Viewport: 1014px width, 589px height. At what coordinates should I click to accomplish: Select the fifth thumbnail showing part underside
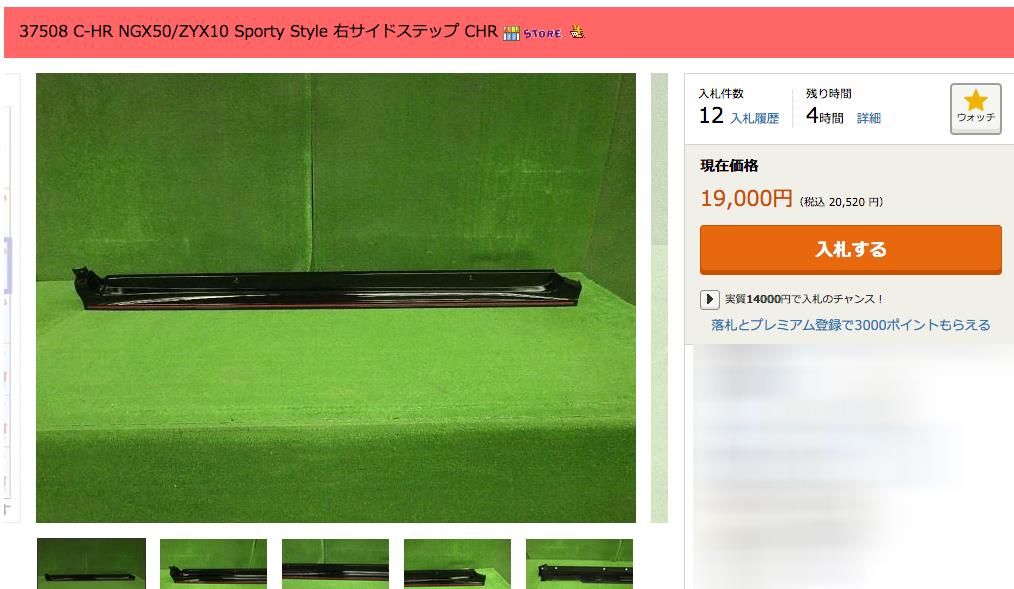pyautogui.click(x=579, y=564)
